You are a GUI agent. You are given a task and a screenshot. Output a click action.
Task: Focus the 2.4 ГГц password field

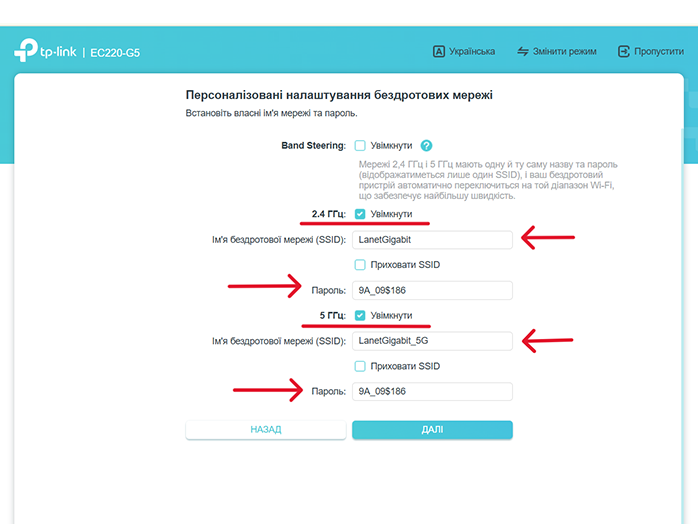[x=432, y=291]
